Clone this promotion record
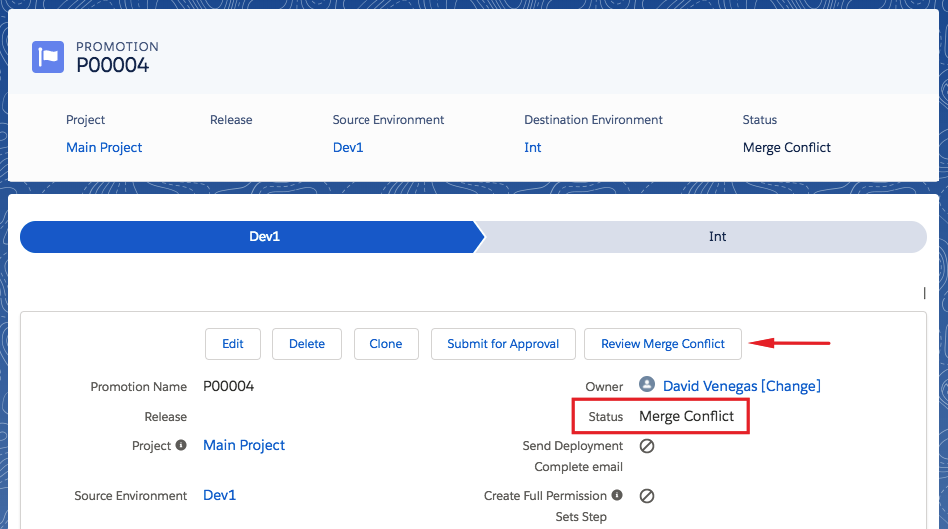The image size is (948, 529). pyautogui.click(x=386, y=344)
